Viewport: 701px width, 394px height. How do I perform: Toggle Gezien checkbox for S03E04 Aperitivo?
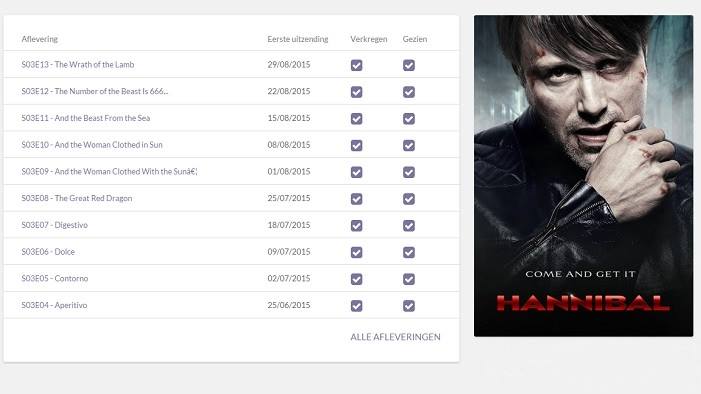pyautogui.click(x=409, y=306)
